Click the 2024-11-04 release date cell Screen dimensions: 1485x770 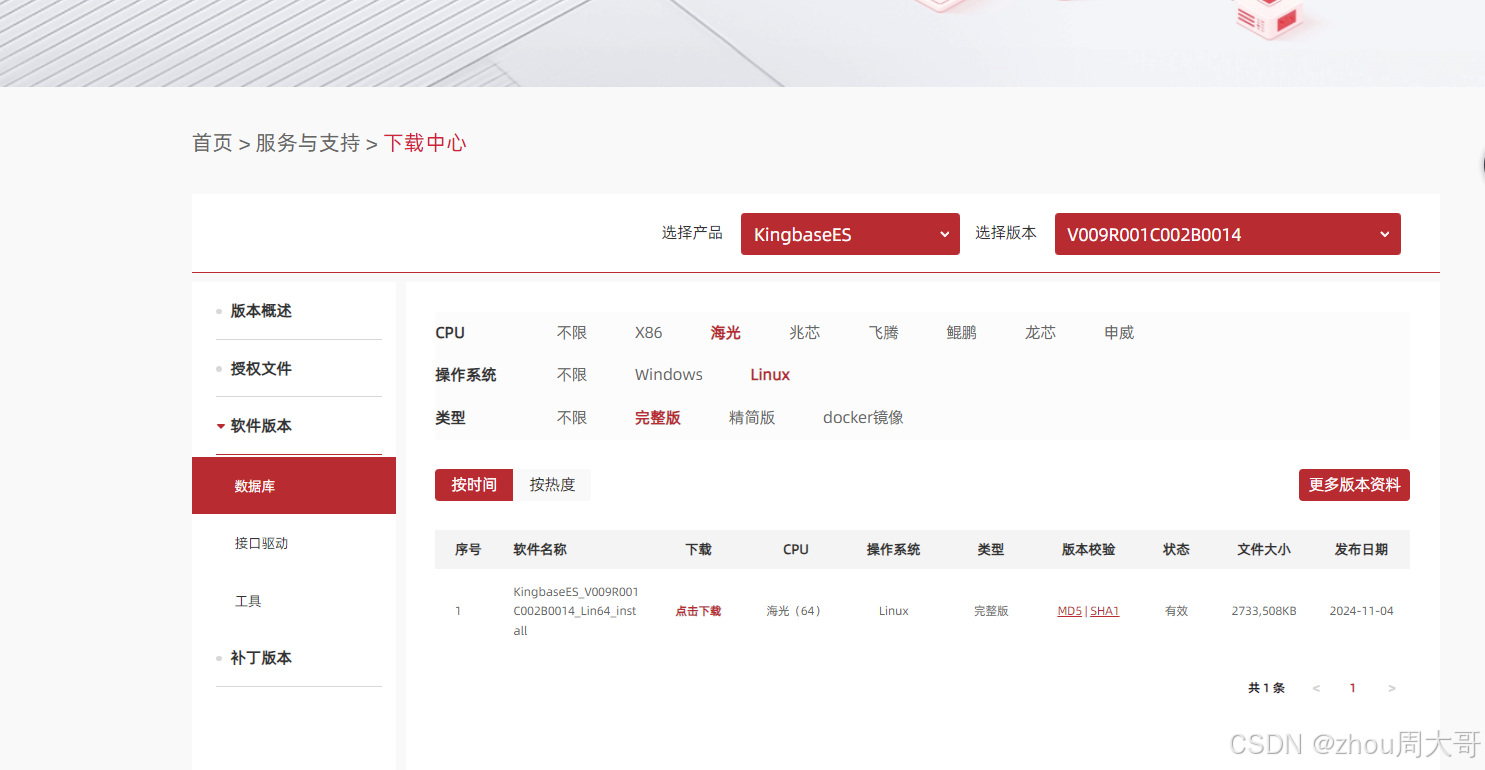pyautogui.click(x=1361, y=611)
